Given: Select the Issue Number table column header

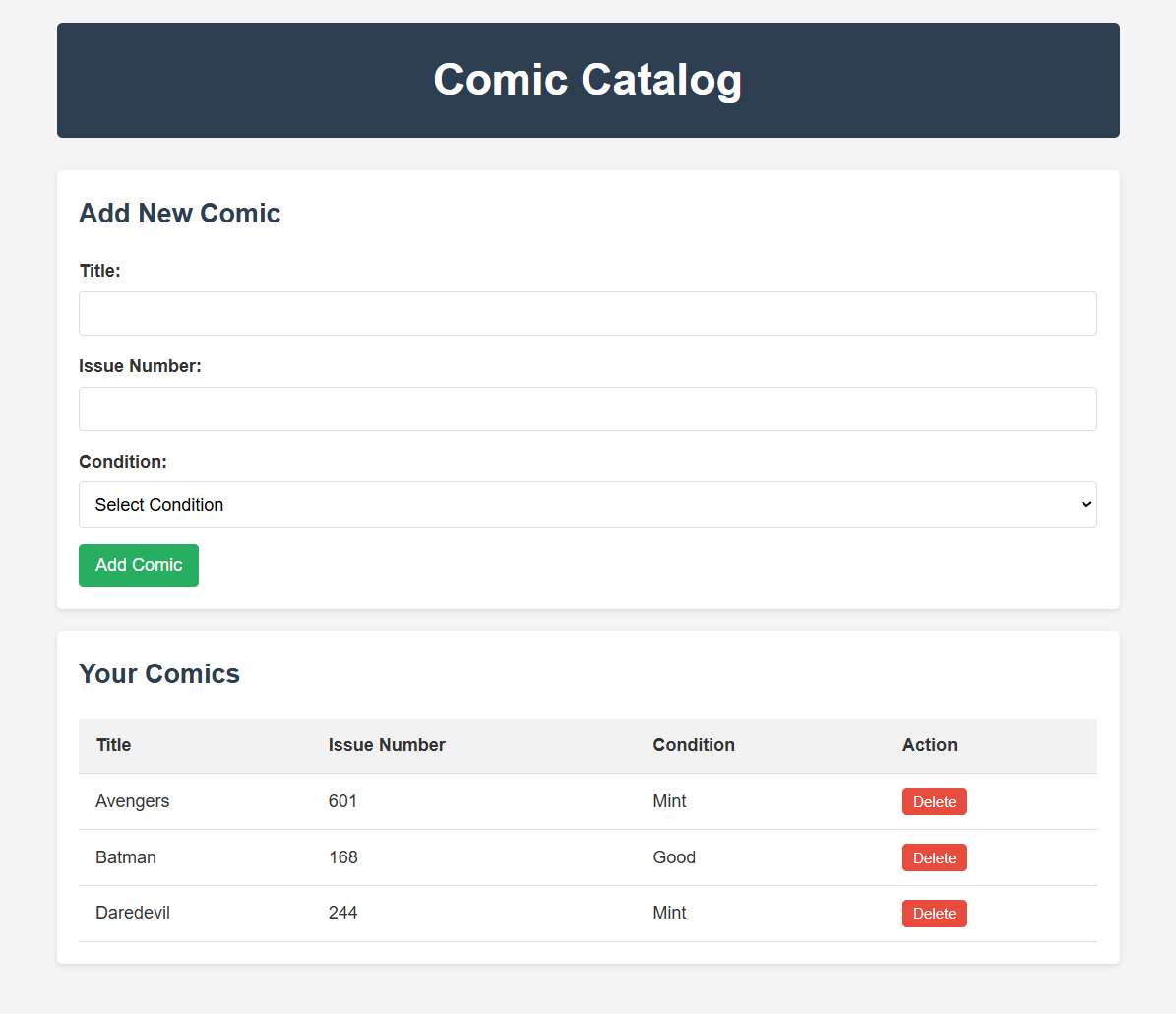Looking at the screenshot, I should (387, 745).
